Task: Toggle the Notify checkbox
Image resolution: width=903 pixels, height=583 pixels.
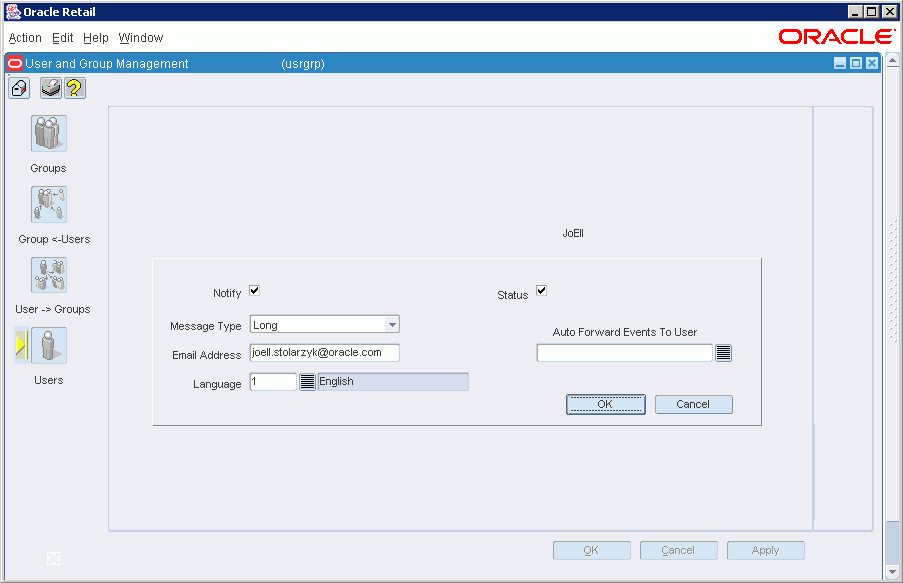Action: point(255,290)
